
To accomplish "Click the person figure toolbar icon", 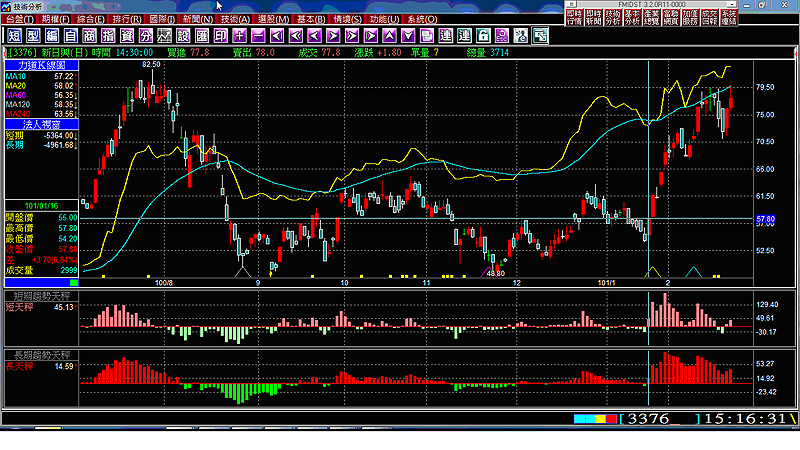I will [x=521, y=36].
